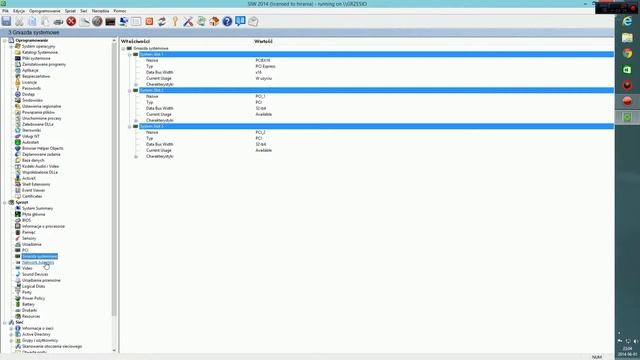Click the printer icon in the toolbar
Screen dimensions: 640x360
[58, 22]
